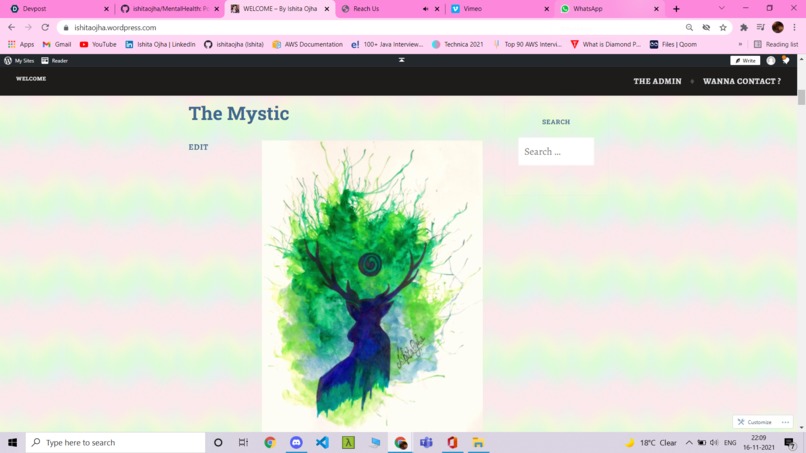Bookmark this page with the star icon
This screenshot has width=806, height=453.
(x=723, y=28)
